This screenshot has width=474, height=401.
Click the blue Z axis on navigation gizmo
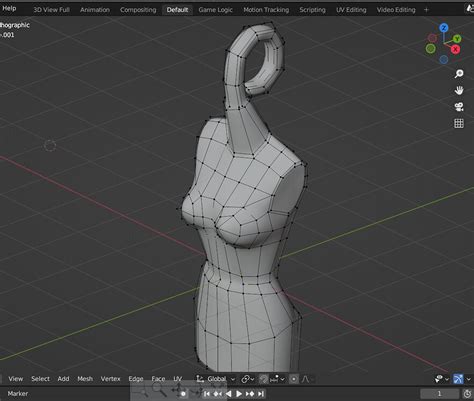444,28
